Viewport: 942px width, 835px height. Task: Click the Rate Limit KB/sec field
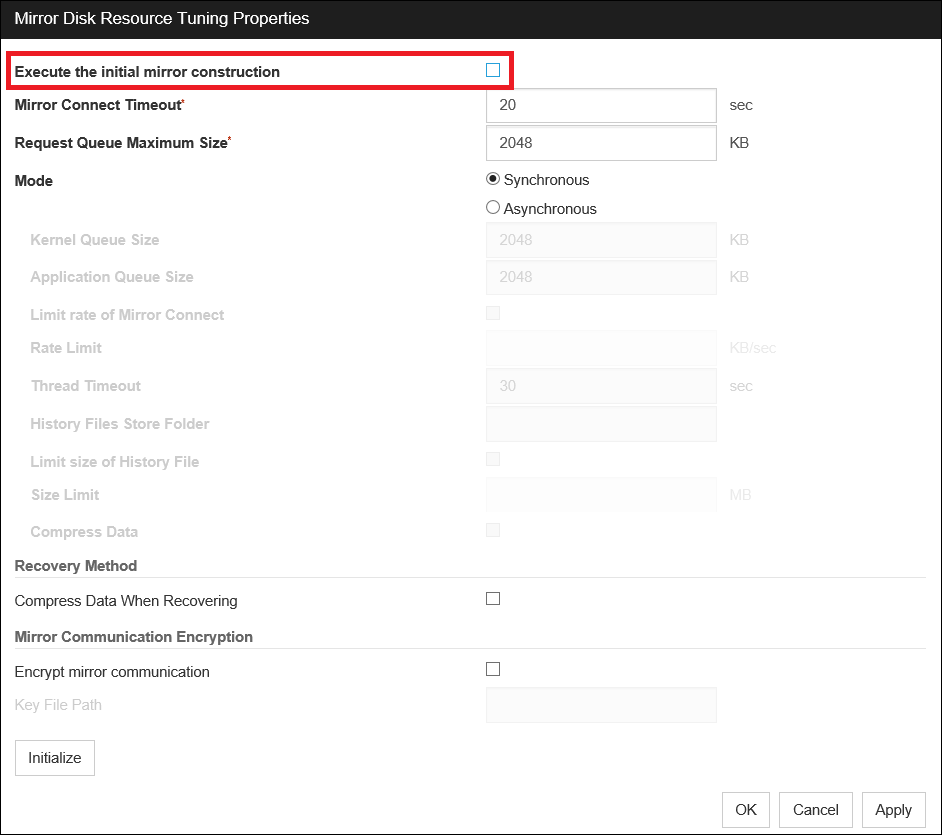point(600,348)
